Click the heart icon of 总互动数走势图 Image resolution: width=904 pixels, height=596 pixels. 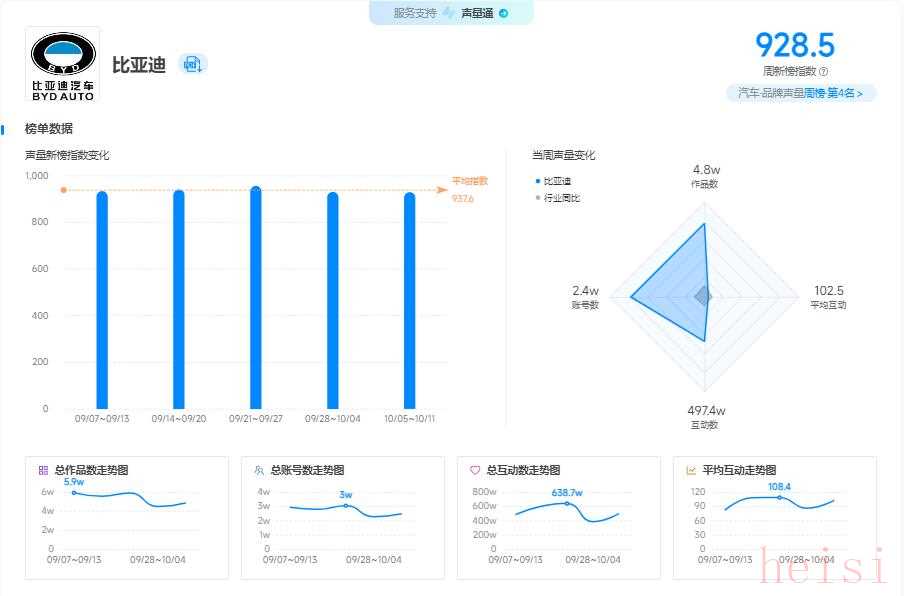tap(475, 470)
